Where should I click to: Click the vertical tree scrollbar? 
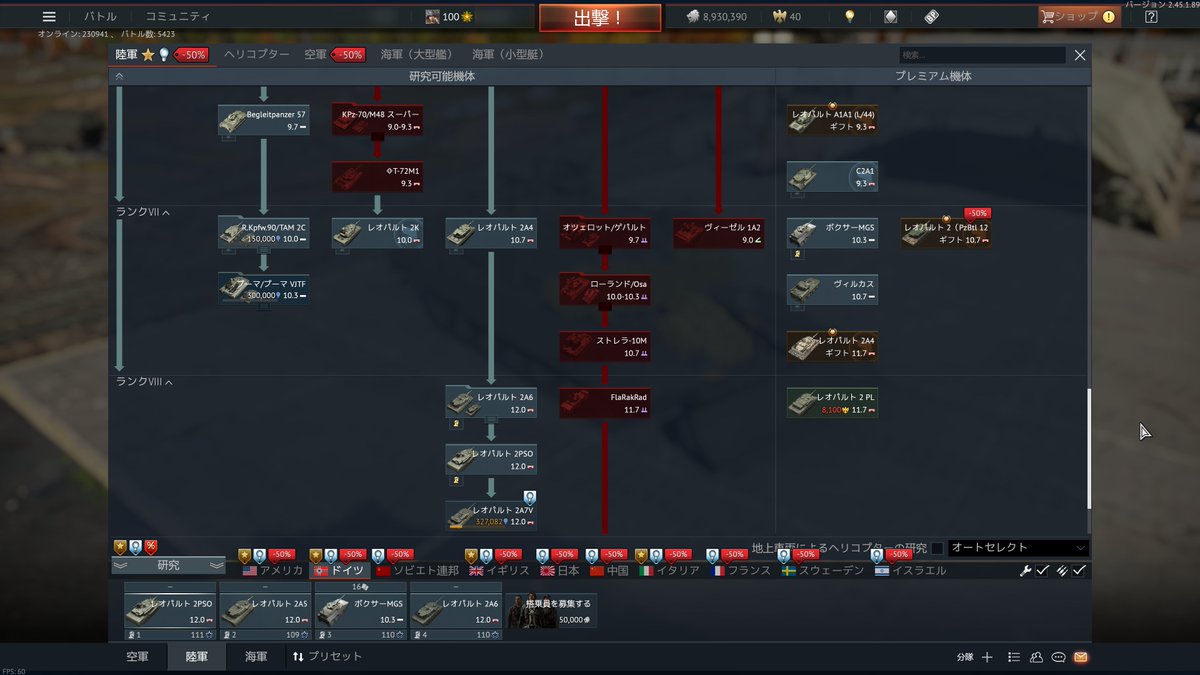(1088, 450)
